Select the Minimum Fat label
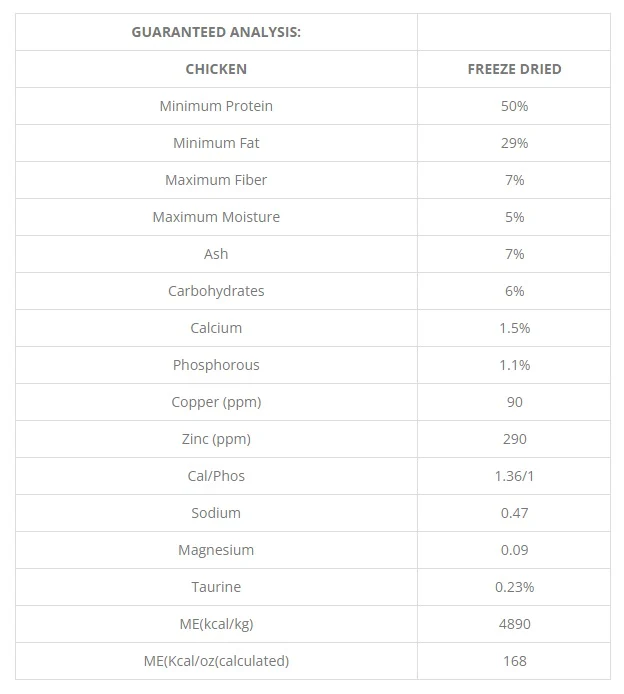The image size is (624, 694). pyautogui.click(x=216, y=143)
